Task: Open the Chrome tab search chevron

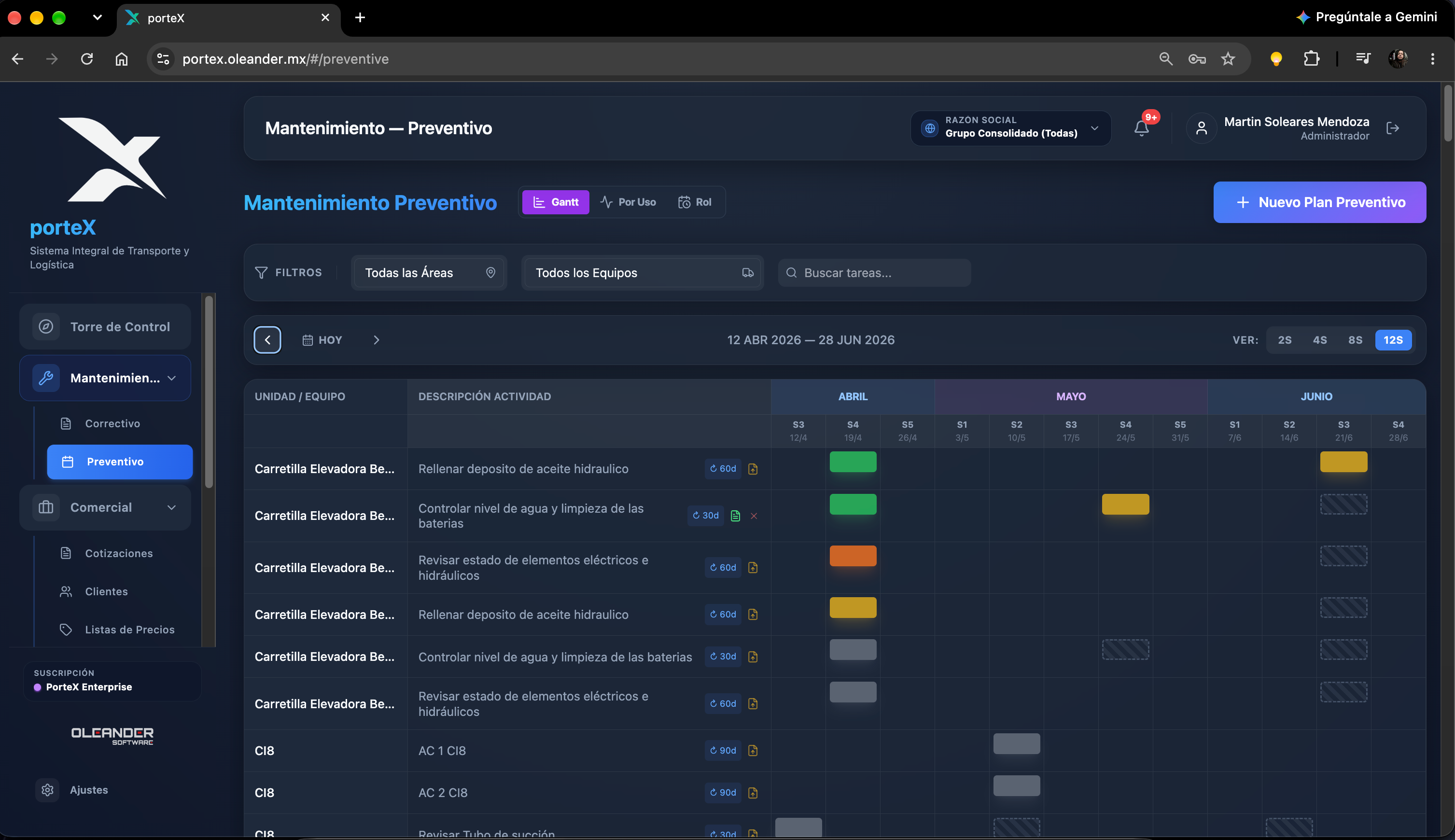Action: click(97, 17)
